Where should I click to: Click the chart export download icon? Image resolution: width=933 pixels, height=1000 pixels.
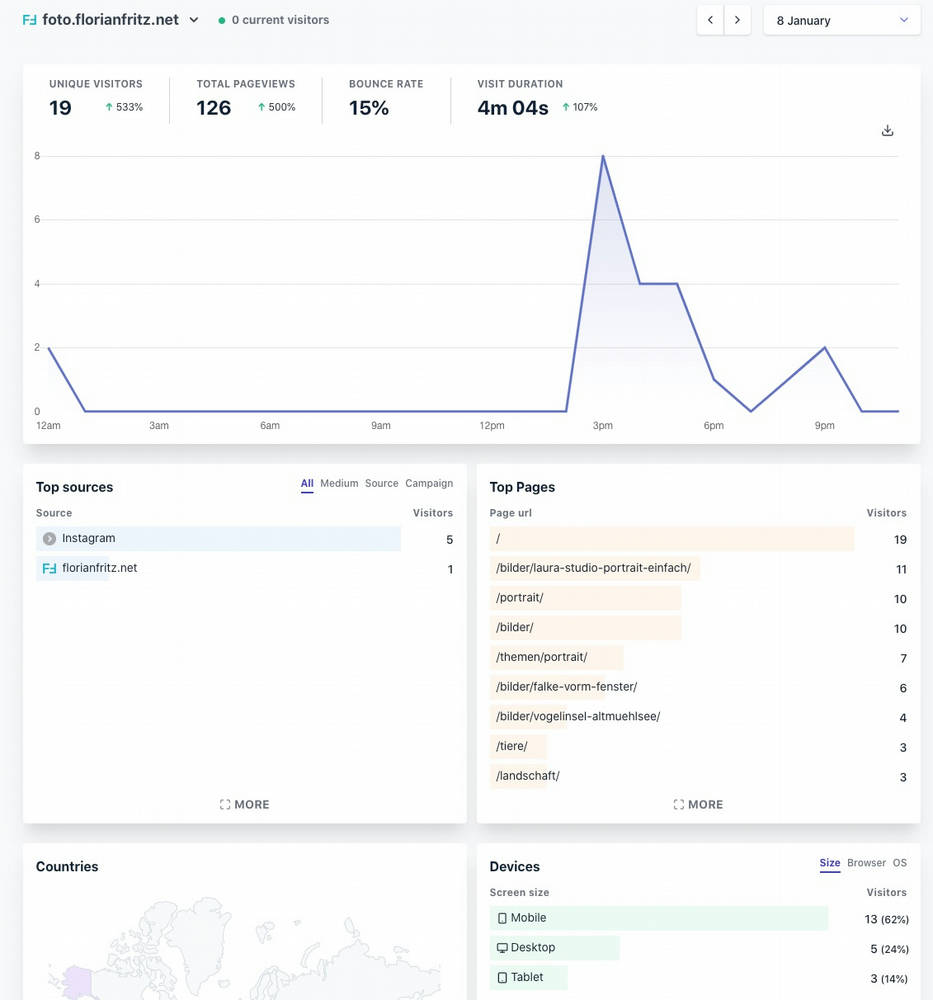tap(887, 130)
